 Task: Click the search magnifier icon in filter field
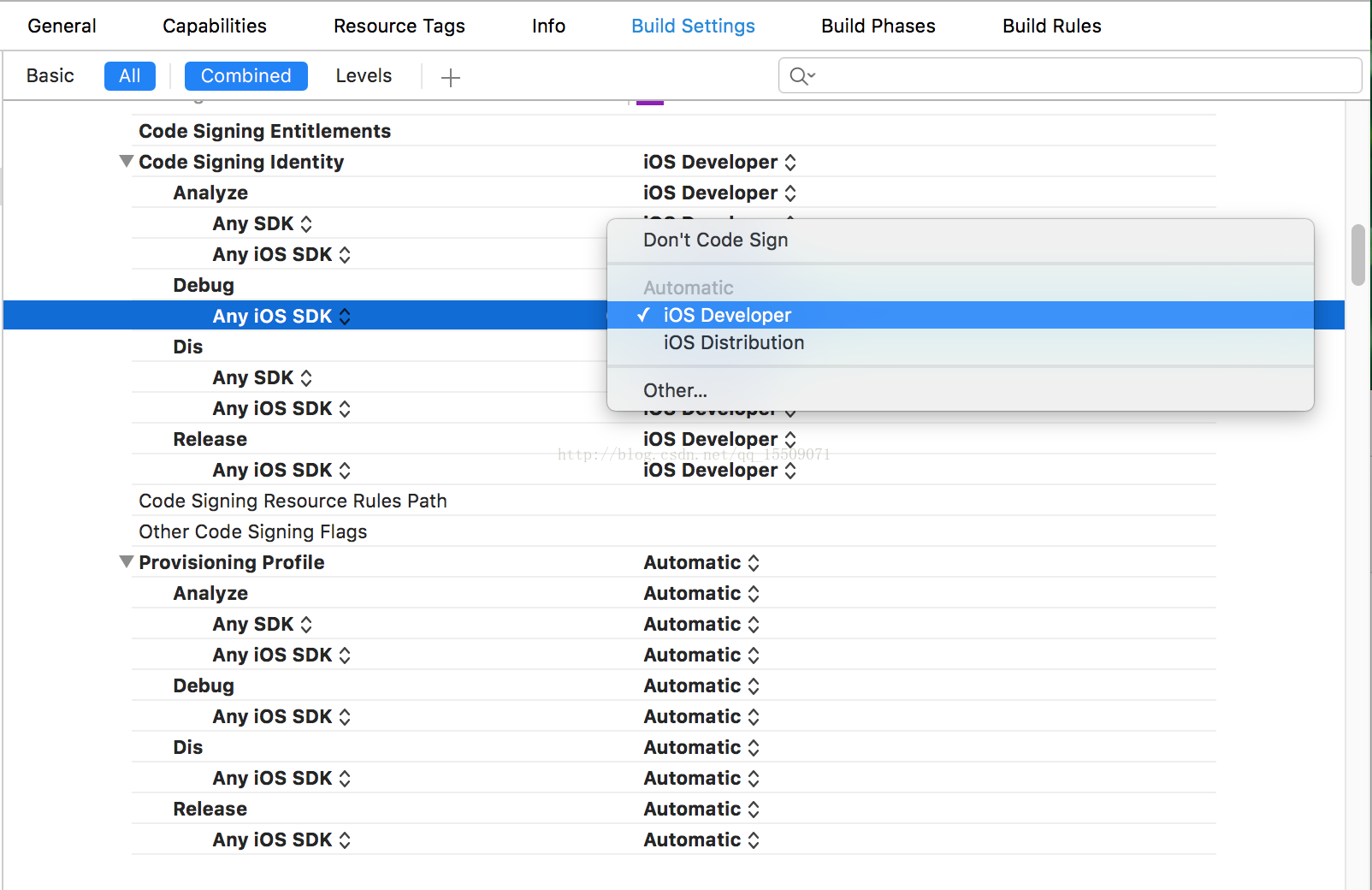tap(801, 76)
